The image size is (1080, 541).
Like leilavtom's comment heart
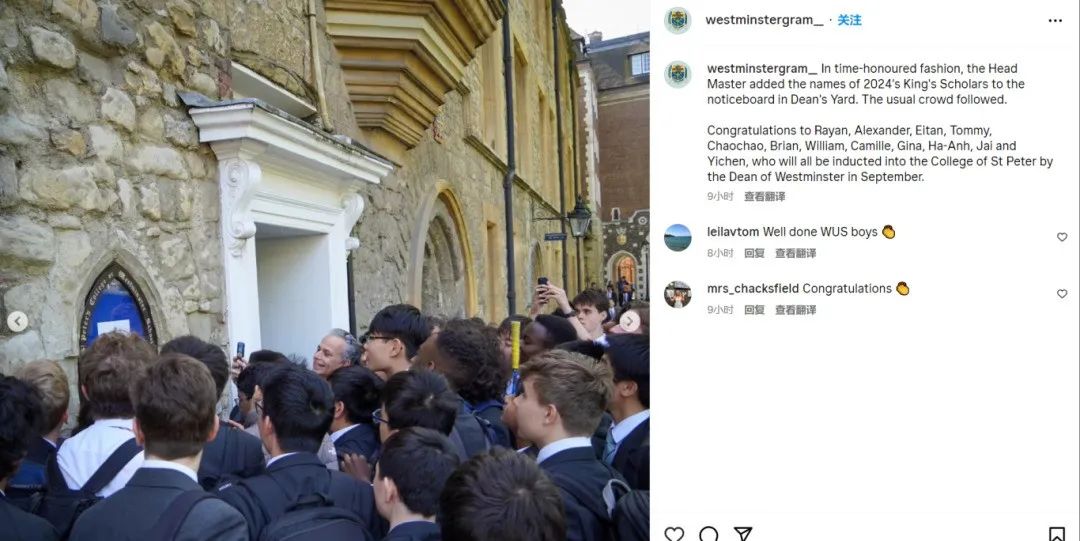[1061, 237]
